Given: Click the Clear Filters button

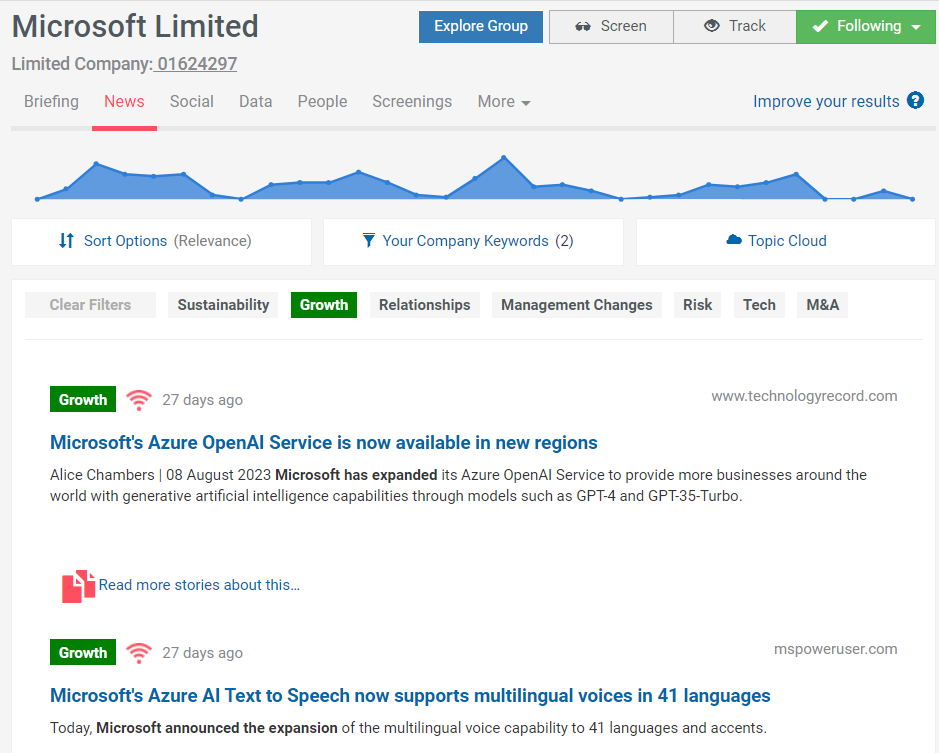Looking at the screenshot, I should pyautogui.click(x=90, y=305).
